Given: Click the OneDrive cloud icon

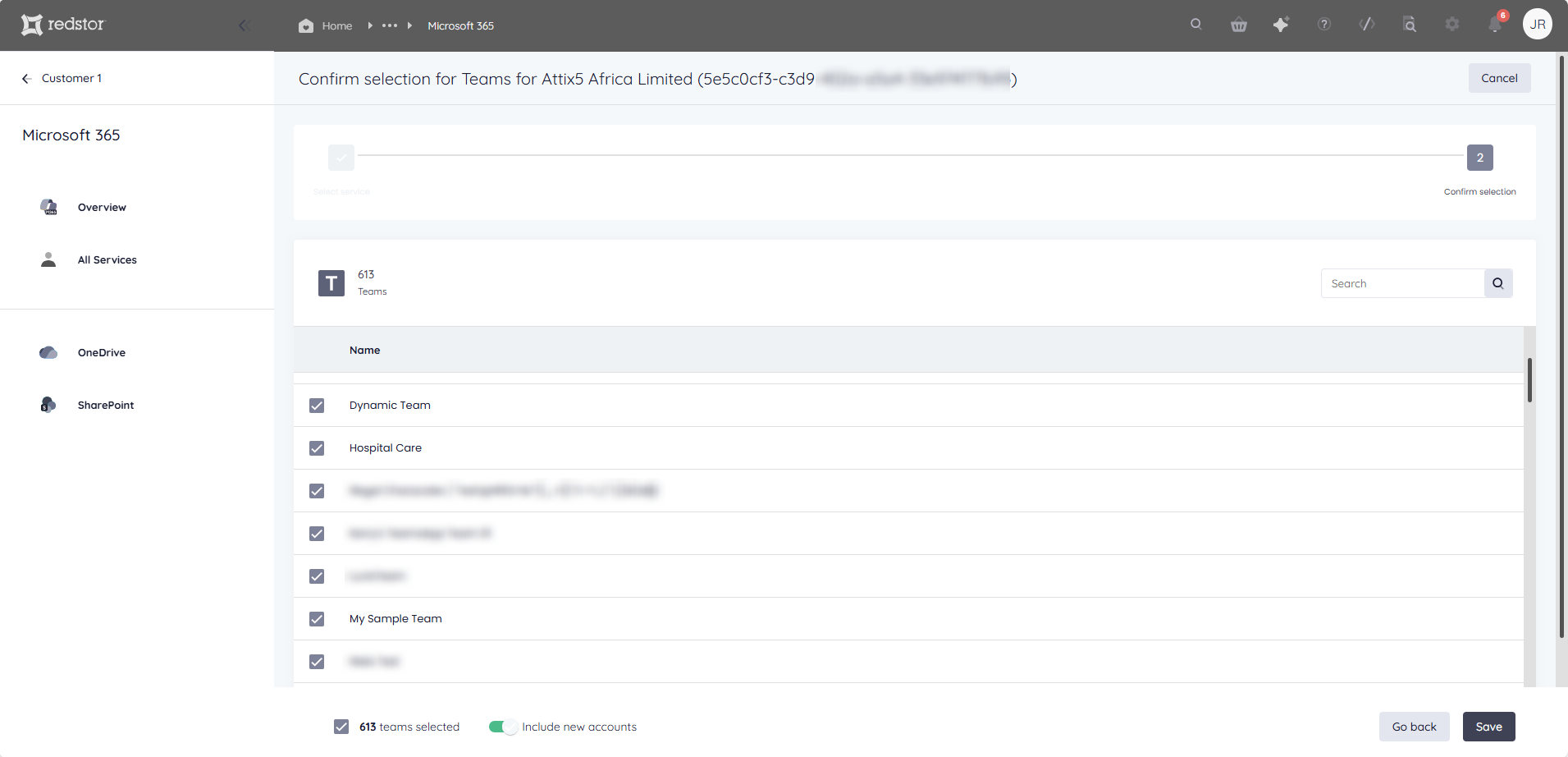Looking at the screenshot, I should point(48,352).
